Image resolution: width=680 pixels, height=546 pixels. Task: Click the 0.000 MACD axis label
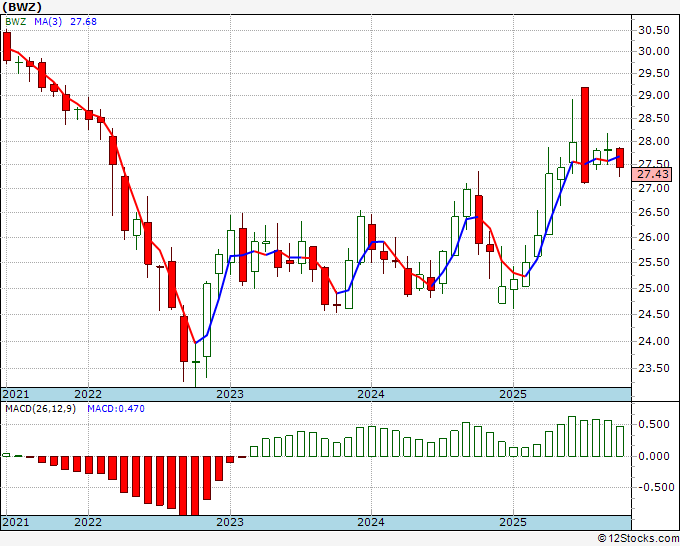[654, 456]
